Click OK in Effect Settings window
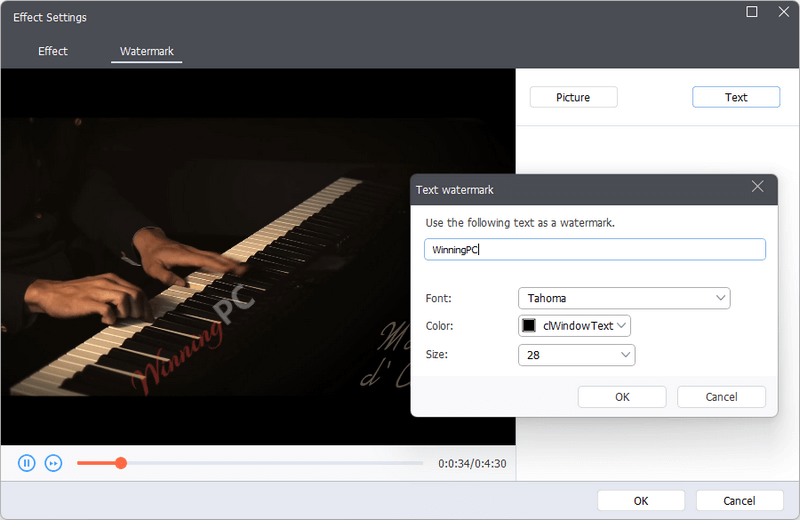Viewport: 800px width, 520px height. (x=641, y=501)
